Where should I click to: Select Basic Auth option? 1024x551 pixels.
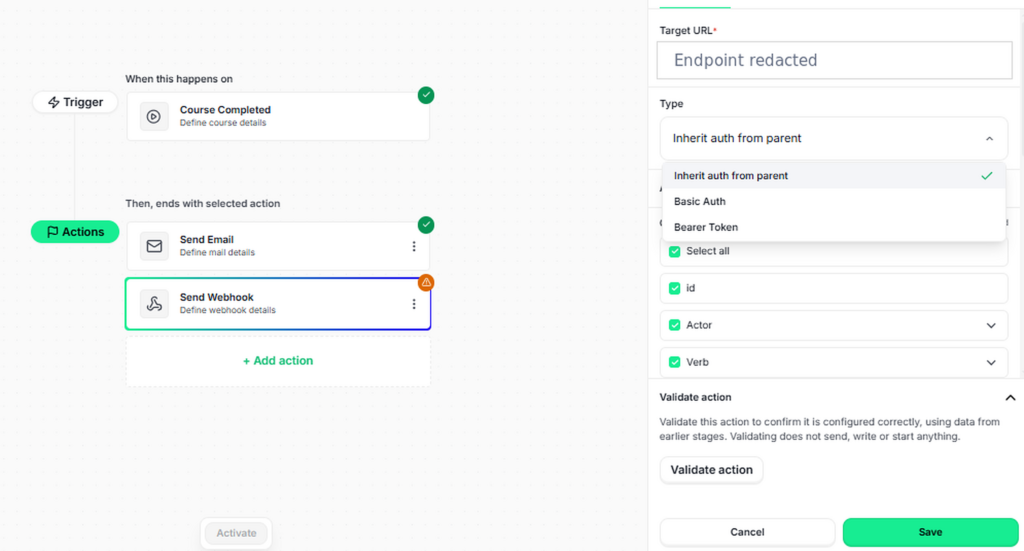[833, 202]
